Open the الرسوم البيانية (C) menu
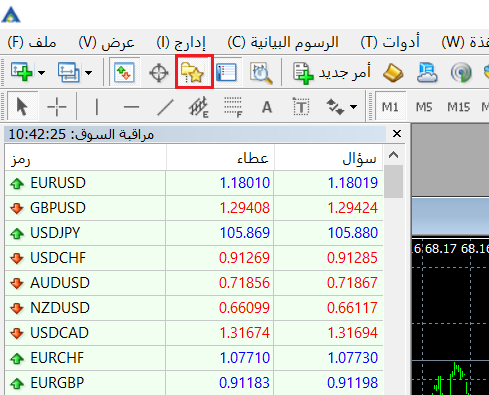 (283, 43)
